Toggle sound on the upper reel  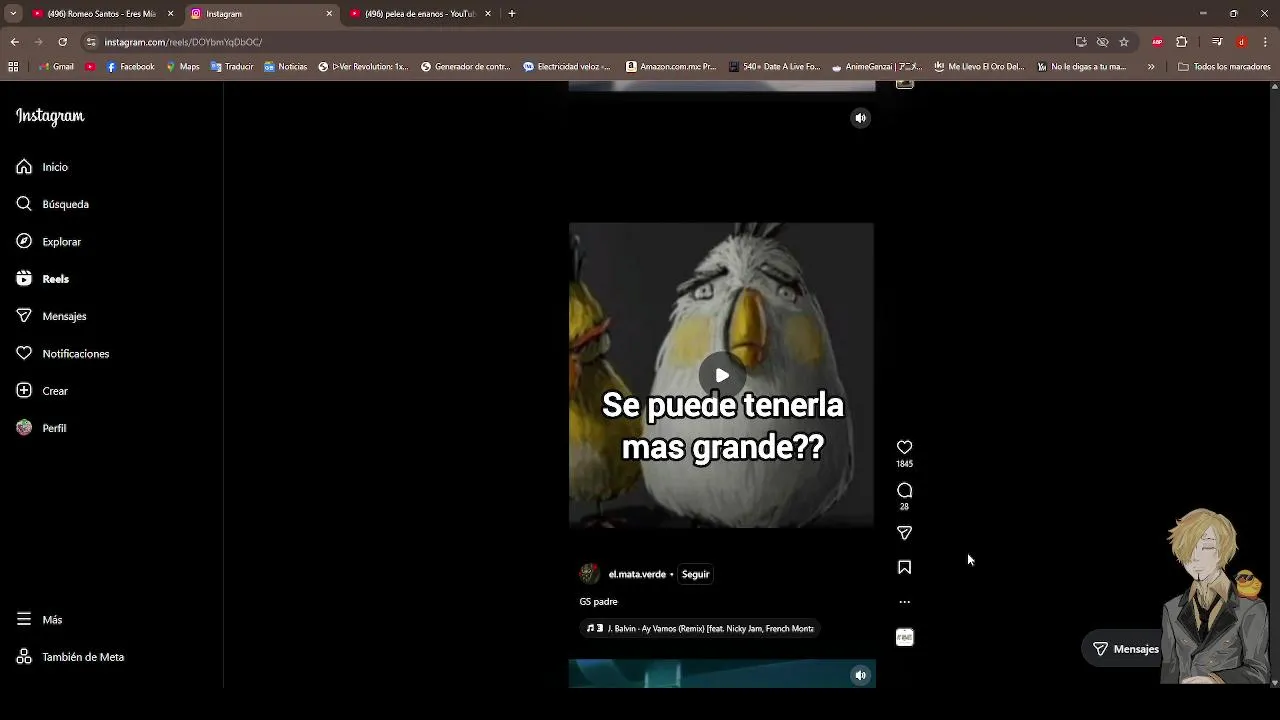point(860,118)
